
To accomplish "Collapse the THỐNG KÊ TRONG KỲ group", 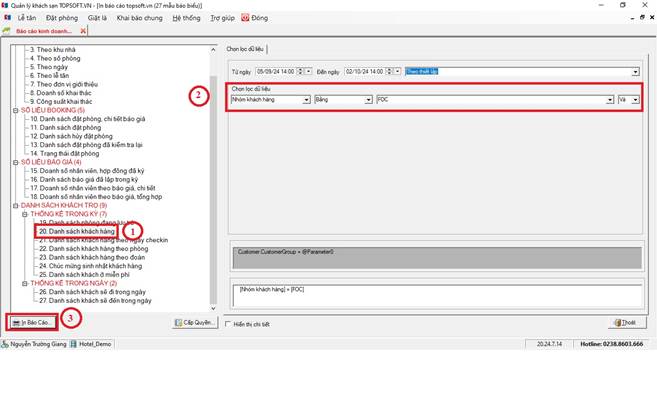I will [25, 214].
